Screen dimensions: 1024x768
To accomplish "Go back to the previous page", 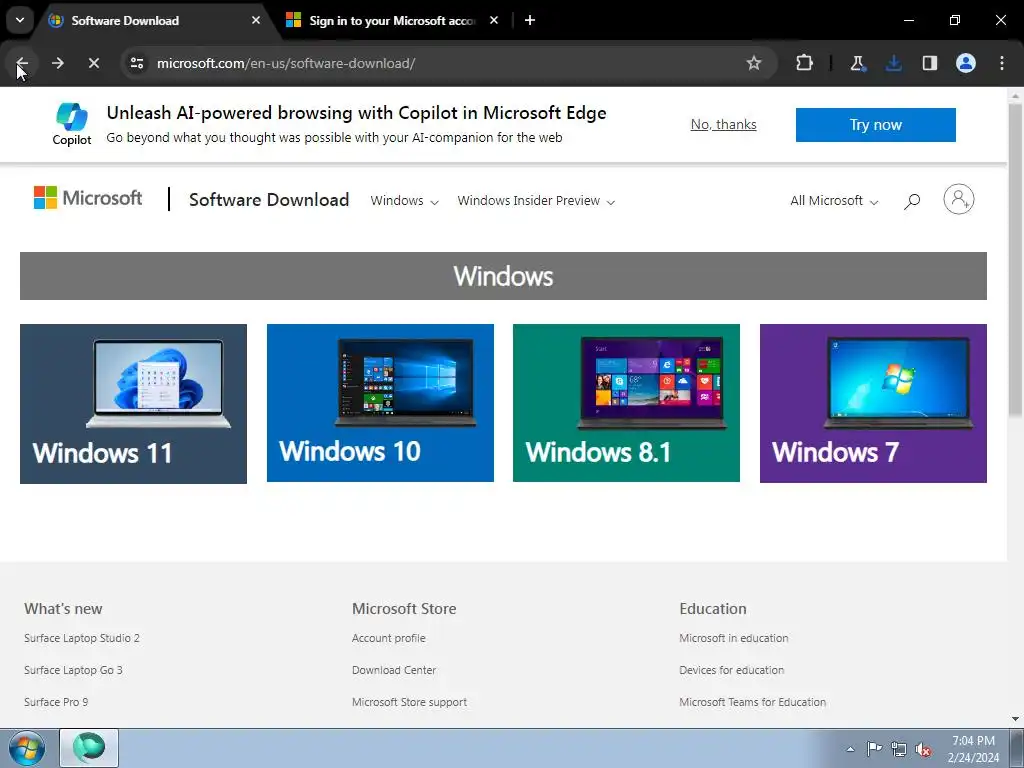I will [22, 63].
